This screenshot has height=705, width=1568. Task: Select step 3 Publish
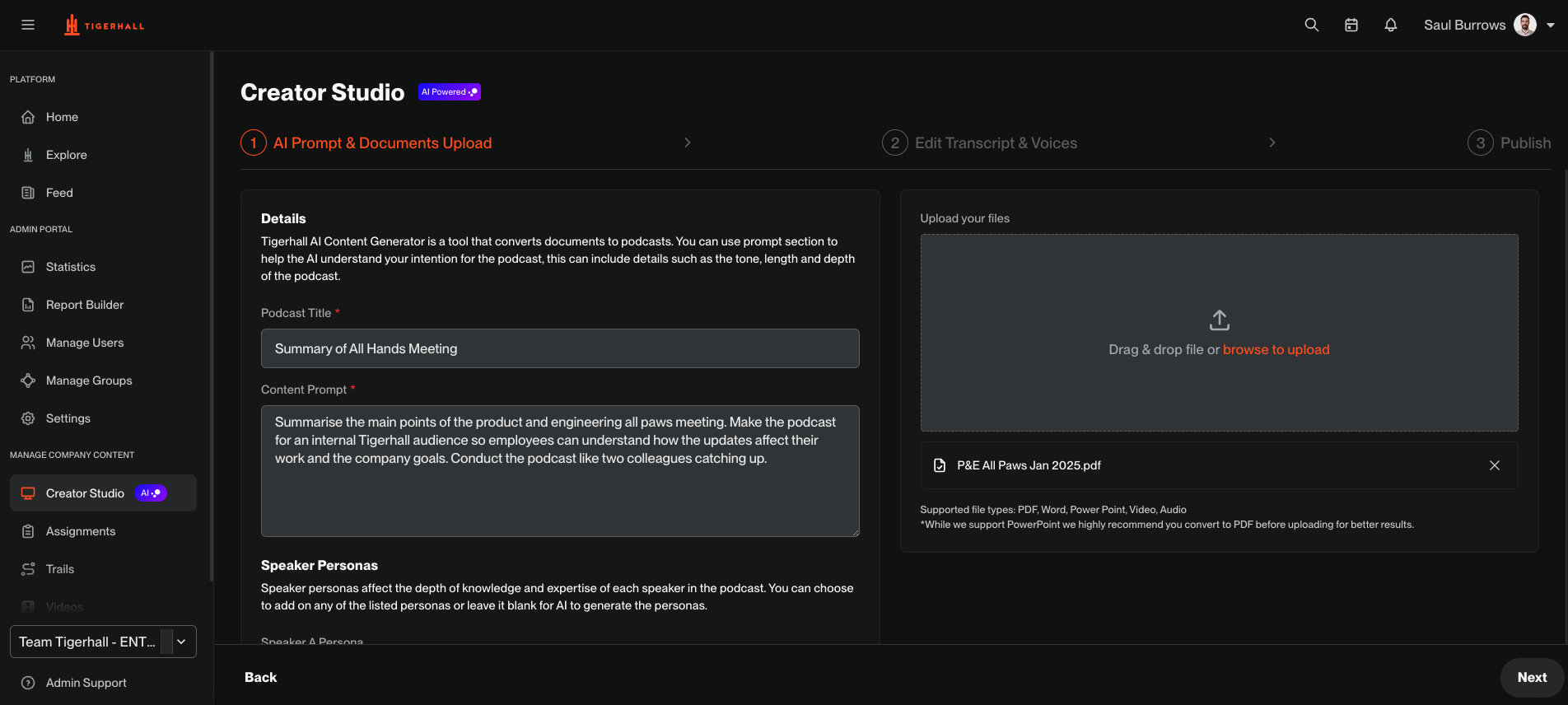1510,142
